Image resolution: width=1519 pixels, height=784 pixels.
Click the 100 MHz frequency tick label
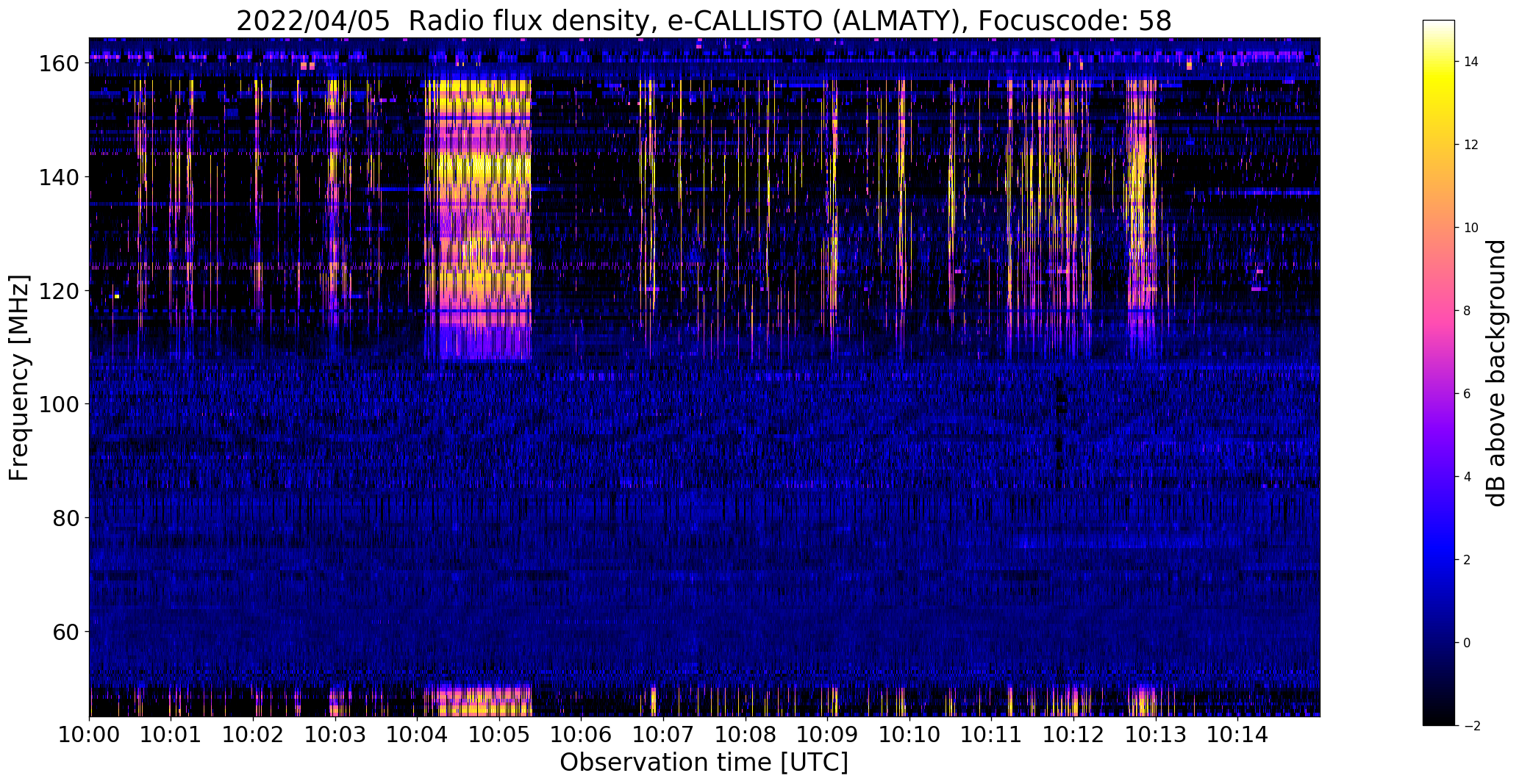(x=59, y=404)
